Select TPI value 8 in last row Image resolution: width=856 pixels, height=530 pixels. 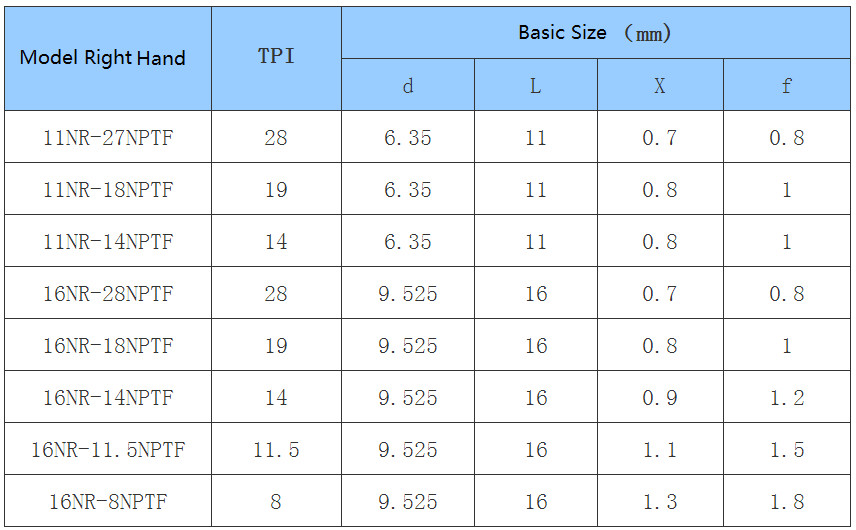276,501
